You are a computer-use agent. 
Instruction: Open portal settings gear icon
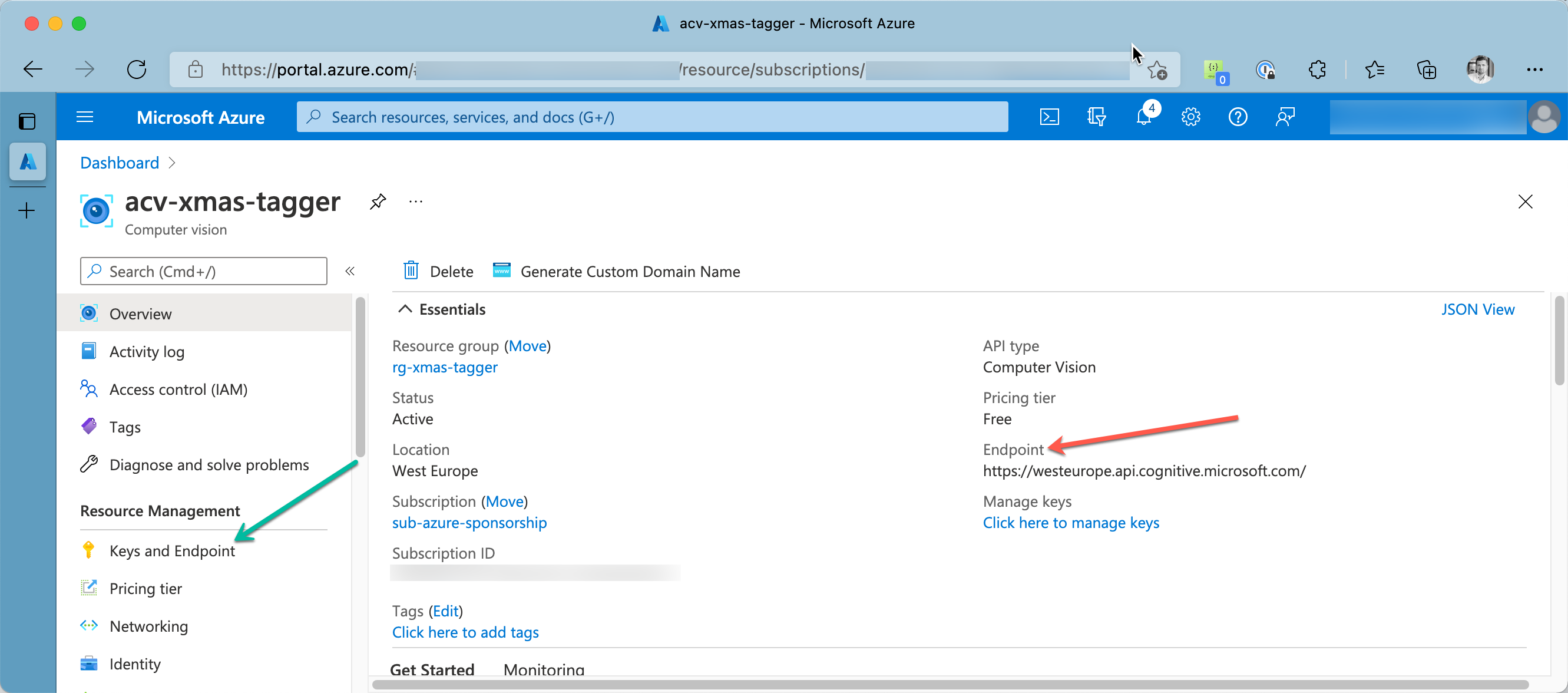coord(1190,117)
